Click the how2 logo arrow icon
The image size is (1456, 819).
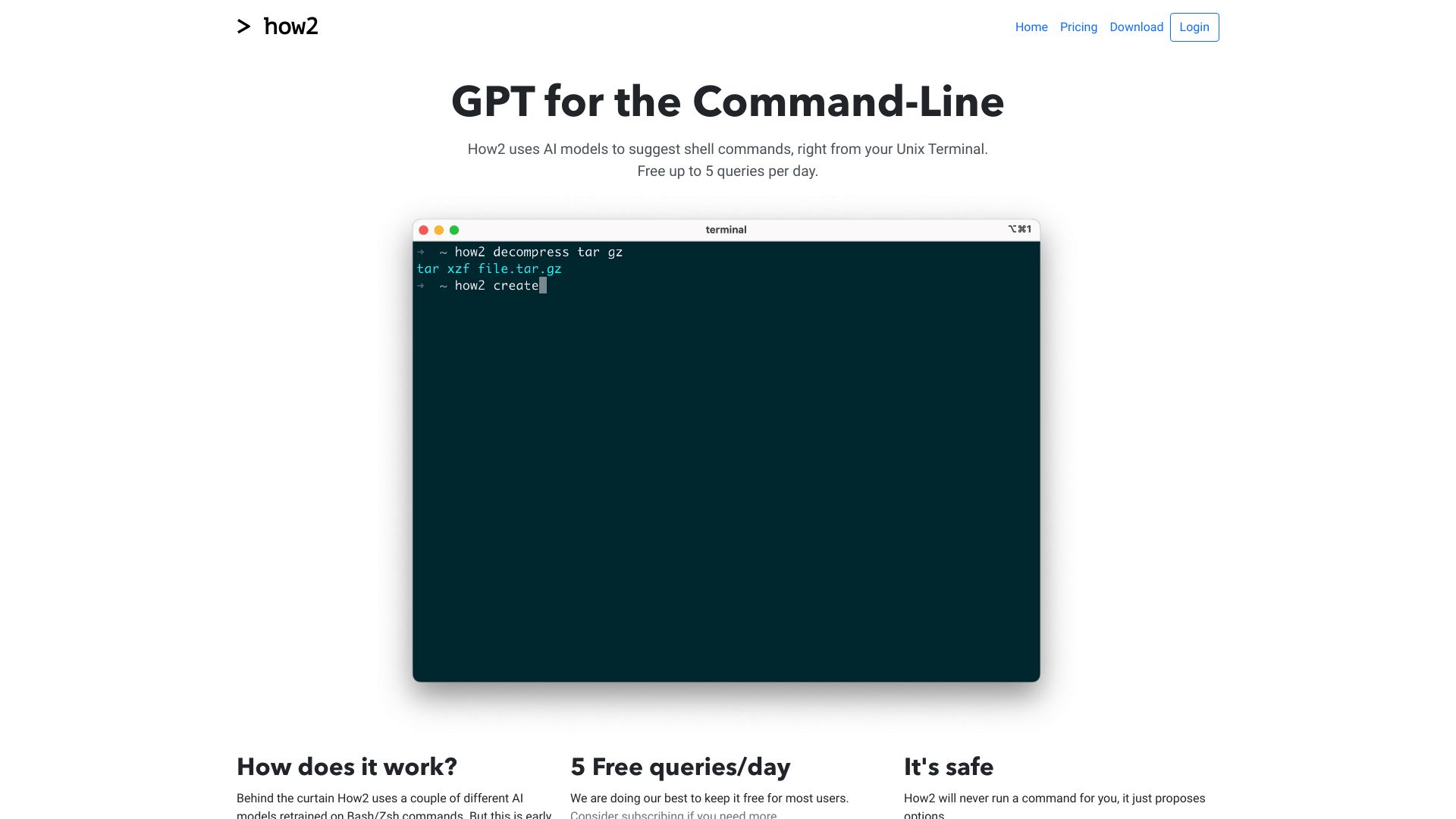tap(243, 27)
